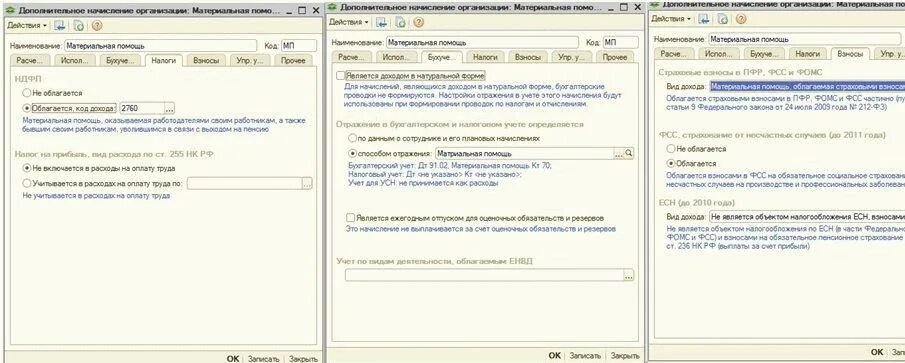Check 'Является ежегодным отпуском для оценочных обязательств'

click(350, 218)
